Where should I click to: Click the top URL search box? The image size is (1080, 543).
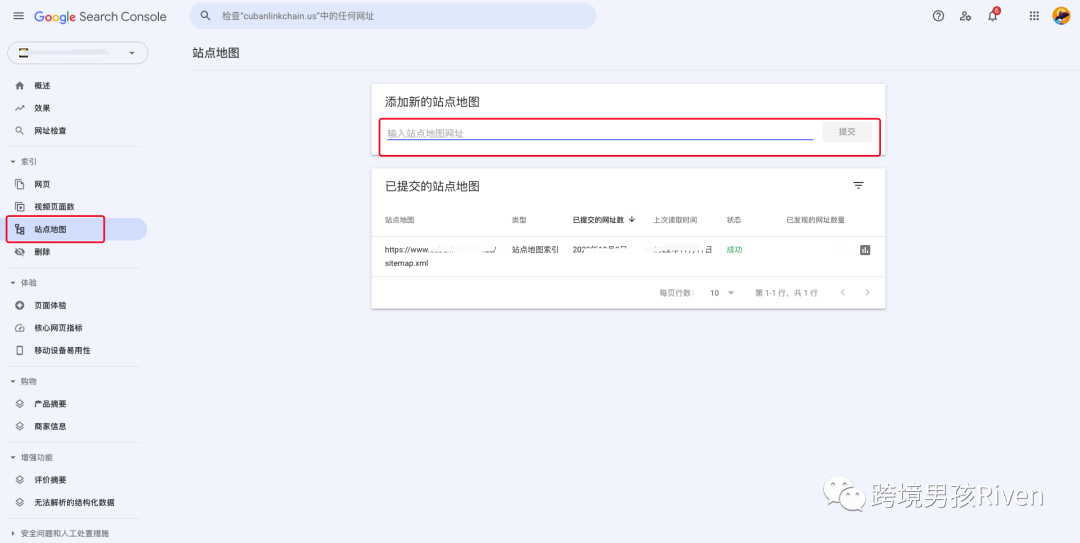(393, 16)
